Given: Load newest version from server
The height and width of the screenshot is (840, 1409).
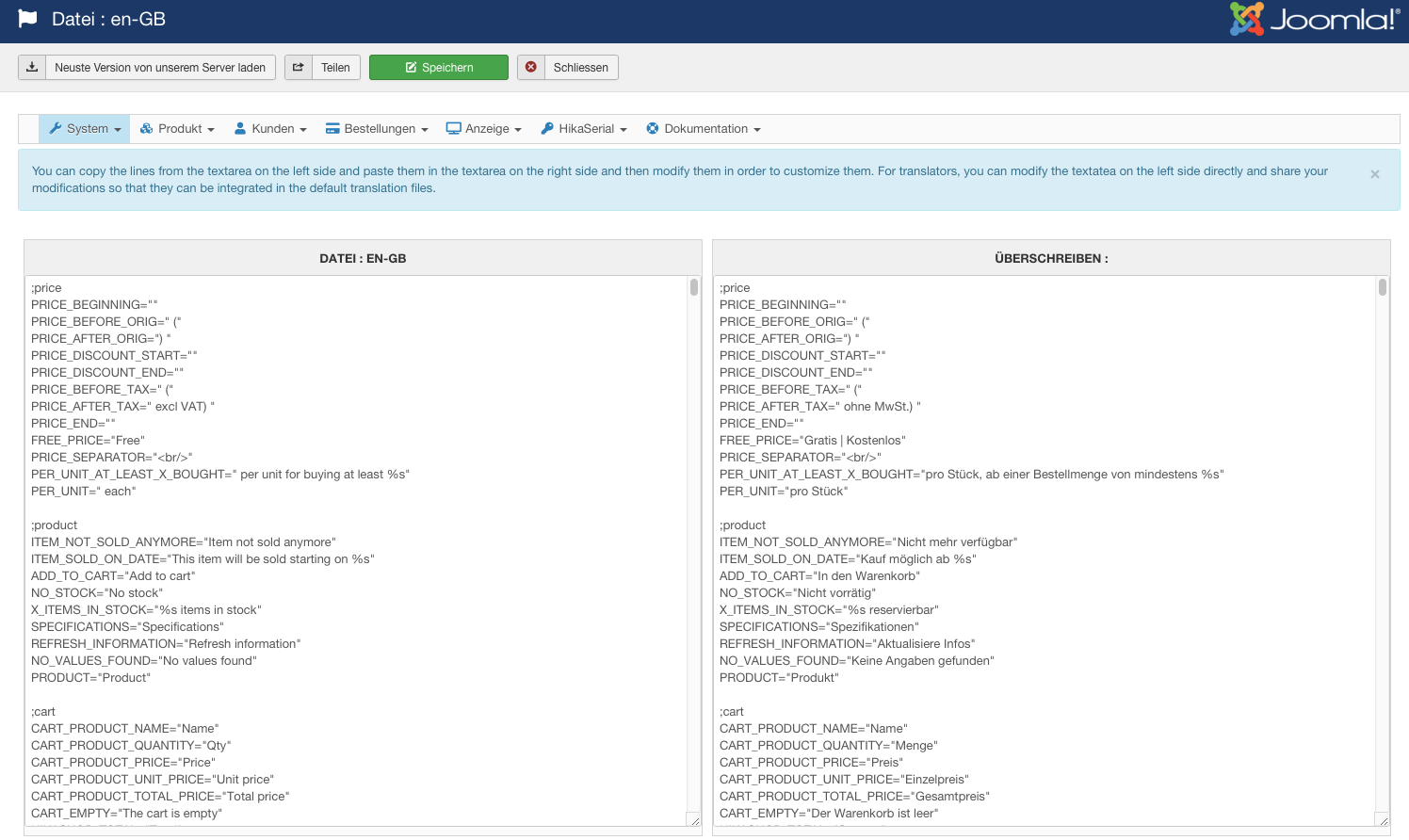Looking at the screenshot, I should tap(159, 68).
